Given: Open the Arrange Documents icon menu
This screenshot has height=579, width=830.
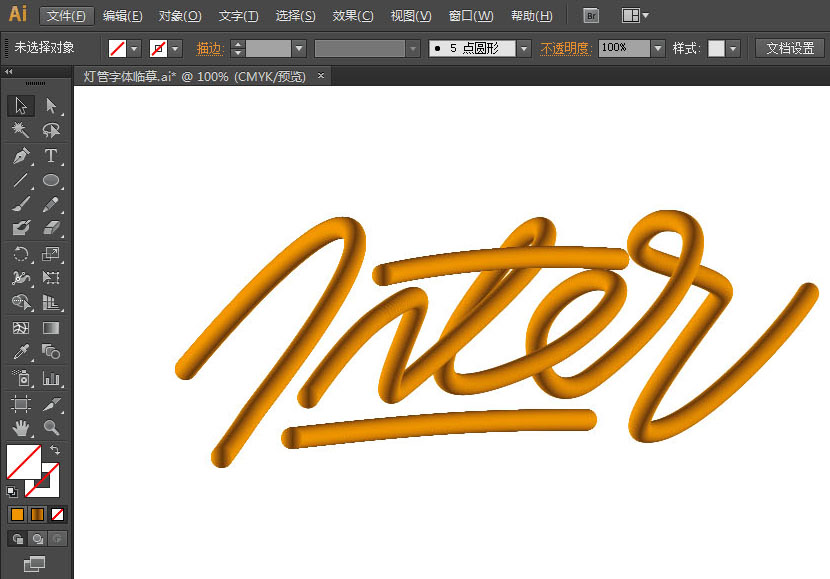Looking at the screenshot, I should pos(632,15).
